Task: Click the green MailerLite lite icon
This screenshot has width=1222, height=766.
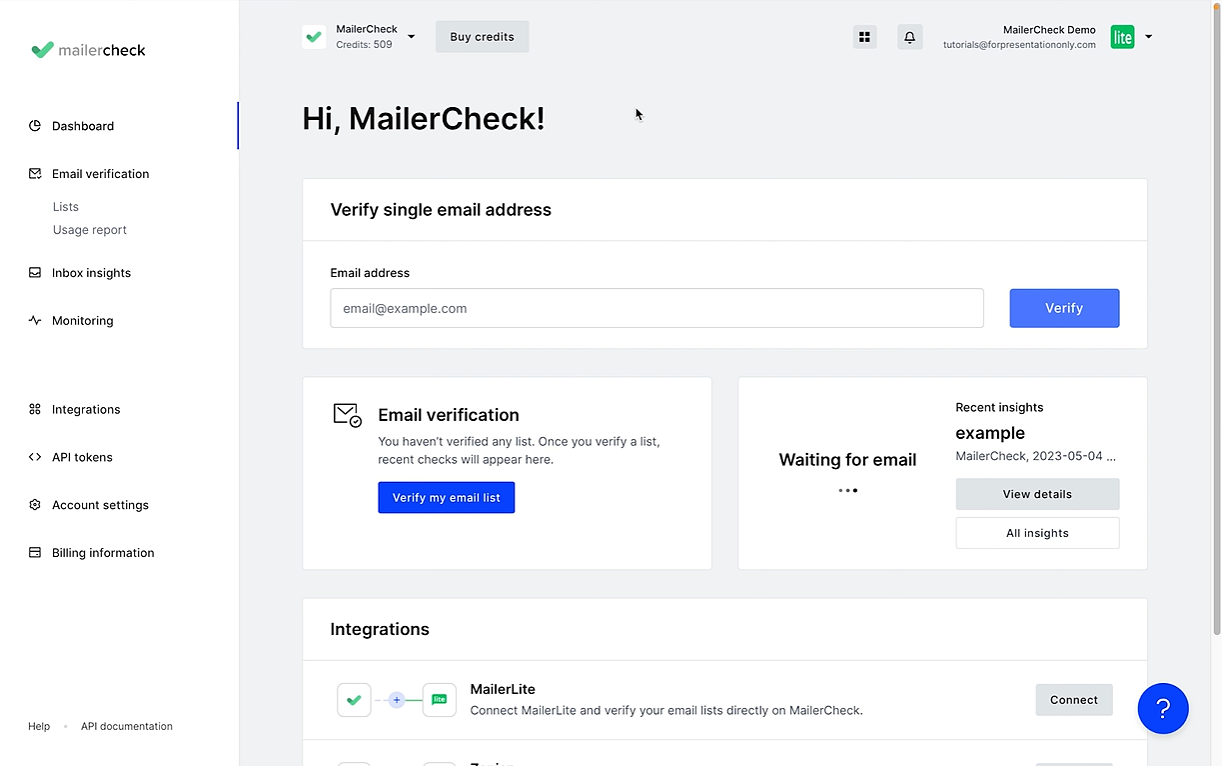Action: tap(439, 700)
